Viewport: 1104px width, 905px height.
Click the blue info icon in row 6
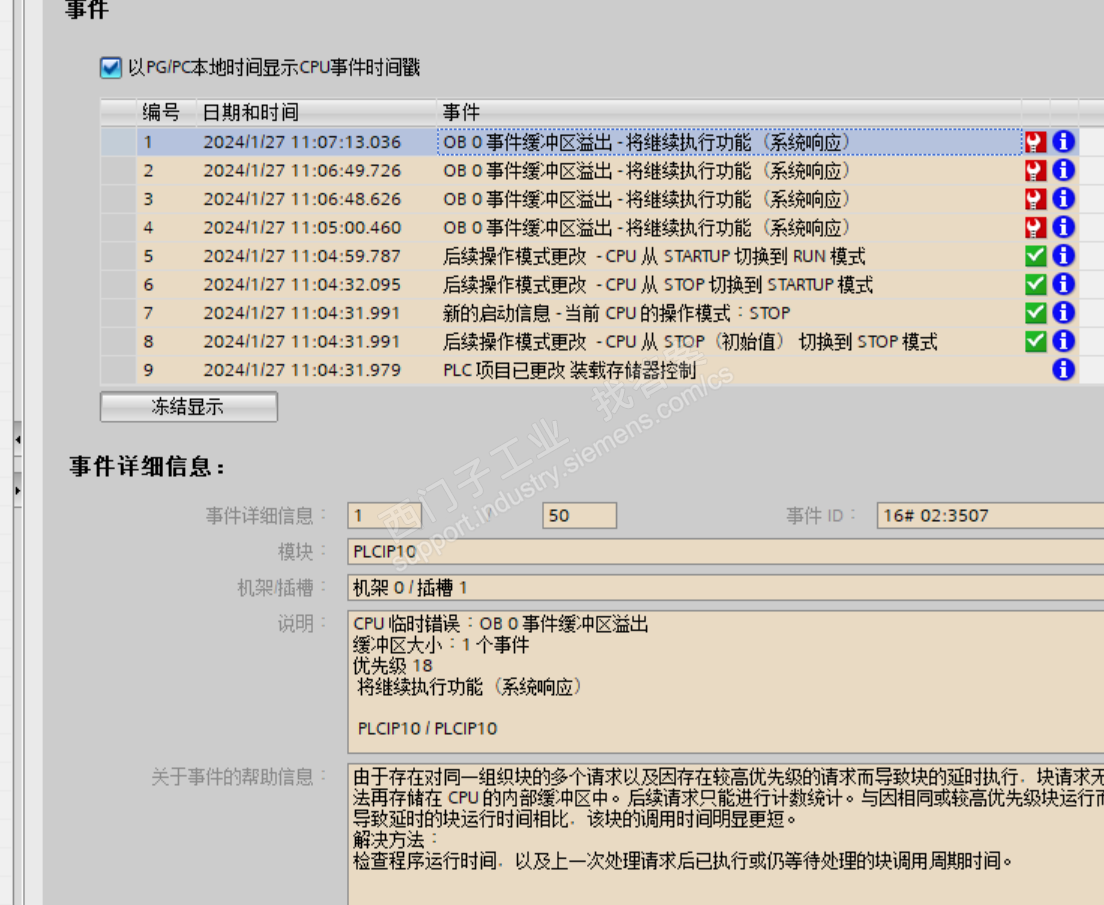pyautogui.click(x=1063, y=285)
